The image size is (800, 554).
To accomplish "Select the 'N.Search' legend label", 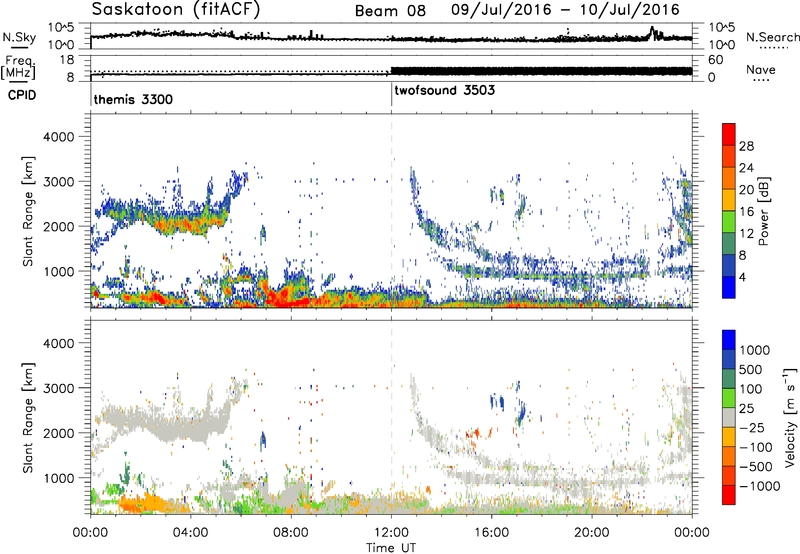I will [772, 37].
